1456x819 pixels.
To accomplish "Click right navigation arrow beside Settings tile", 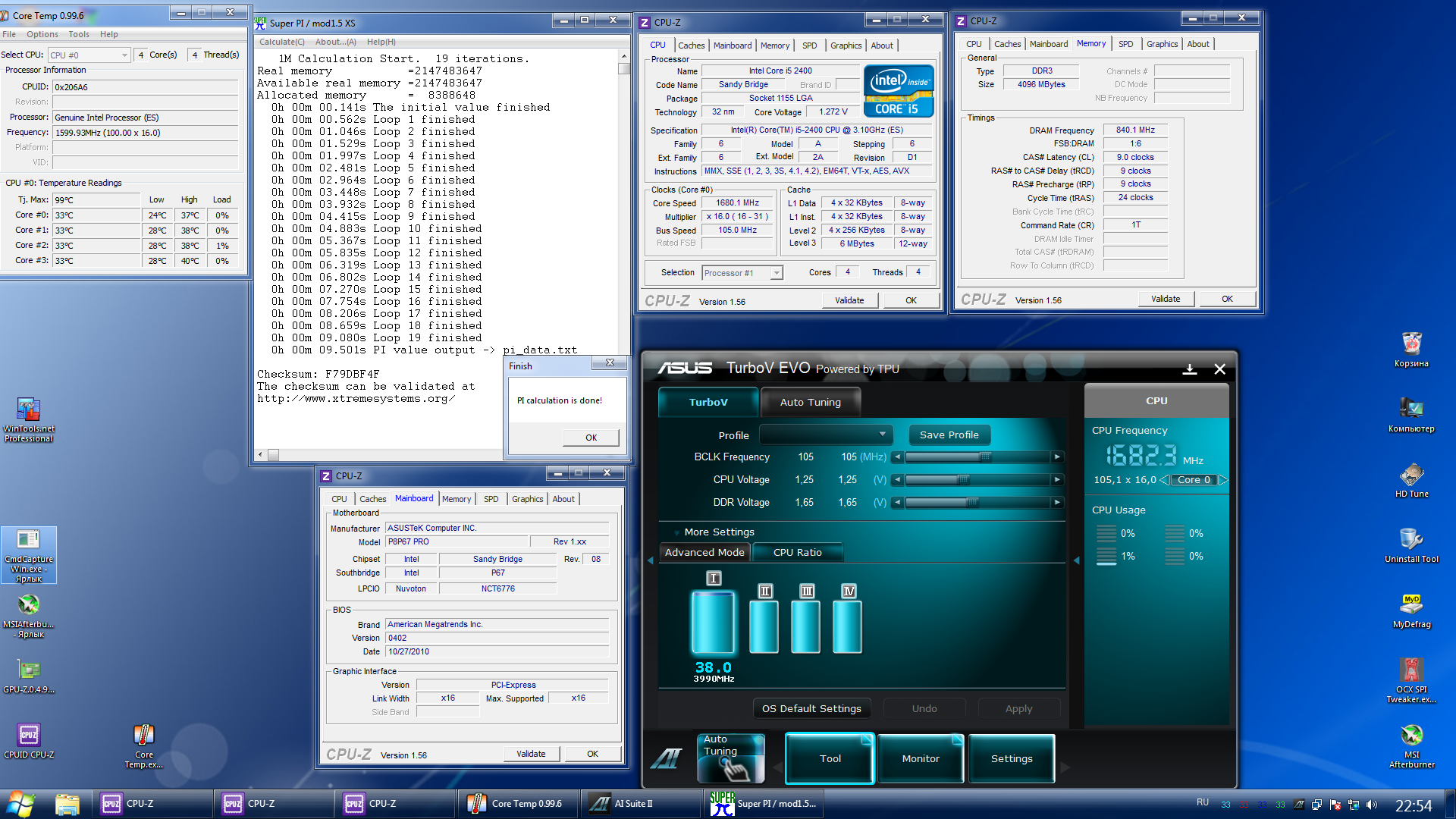I will click(1065, 767).
